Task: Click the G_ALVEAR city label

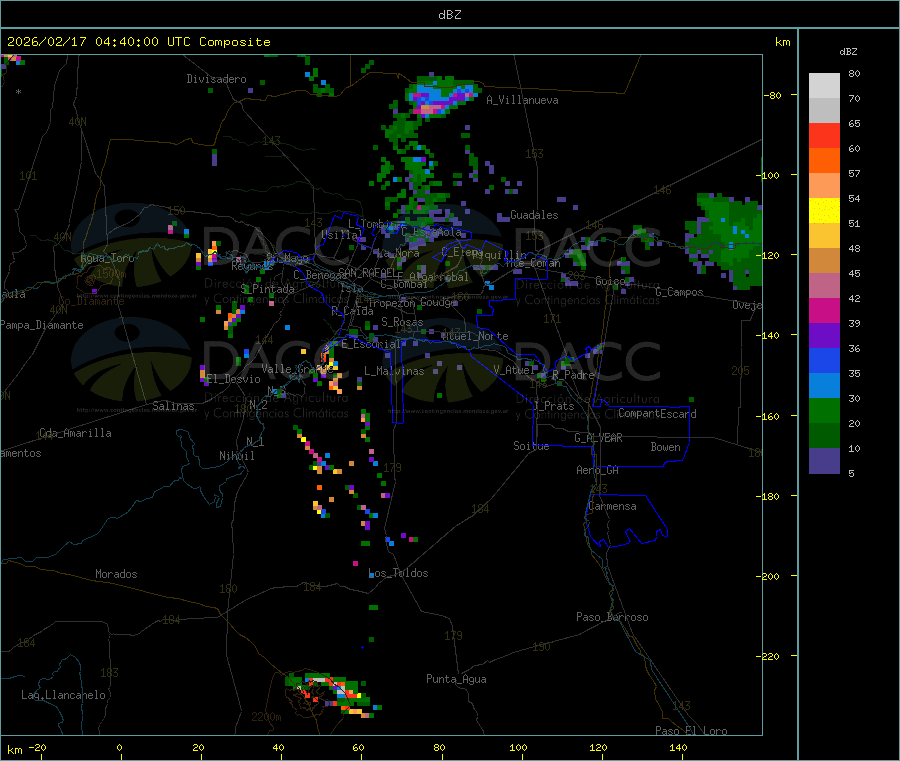Action: coord(598,438)
